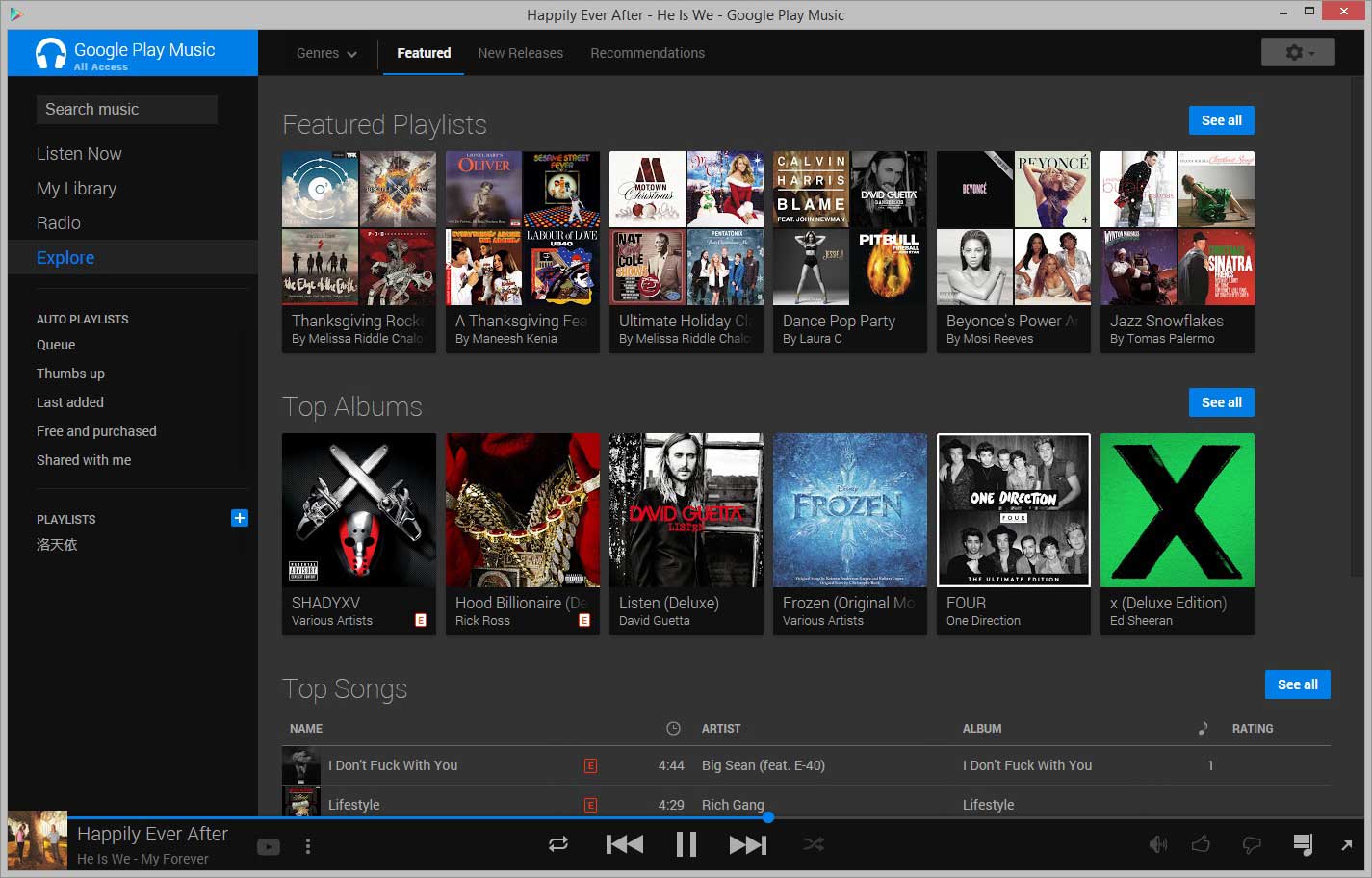Screen dimensions: 1372x878
Task: Open now playing three-dot menu
Action: pyautogui.click(x=308, y=846)
